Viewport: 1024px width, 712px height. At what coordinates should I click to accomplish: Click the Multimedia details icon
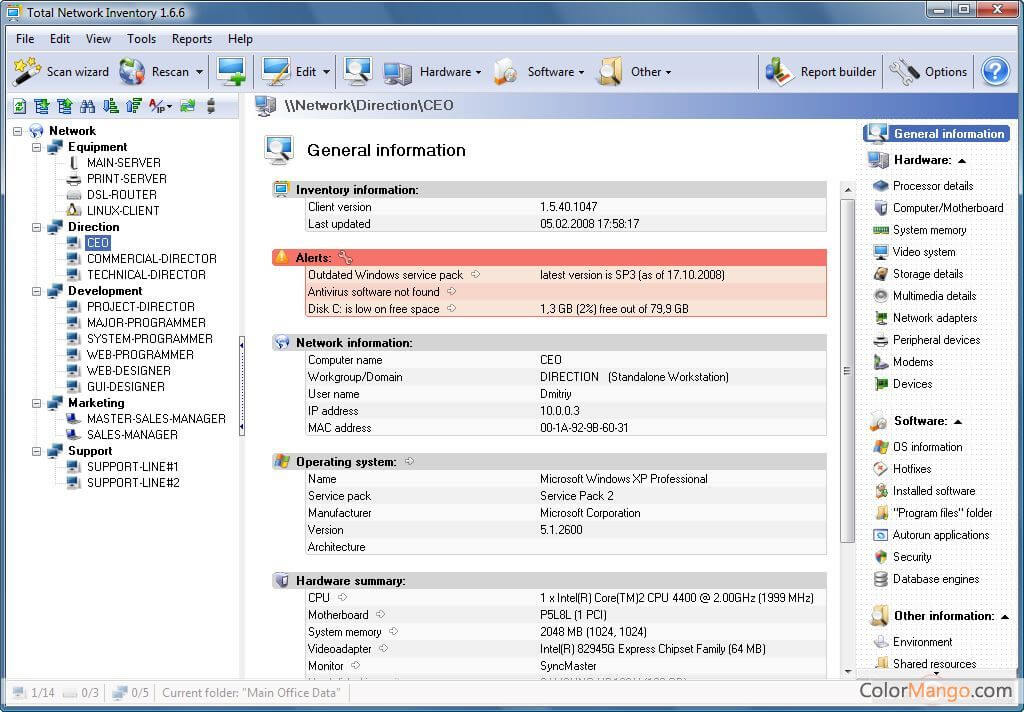[x=881, y=296]
